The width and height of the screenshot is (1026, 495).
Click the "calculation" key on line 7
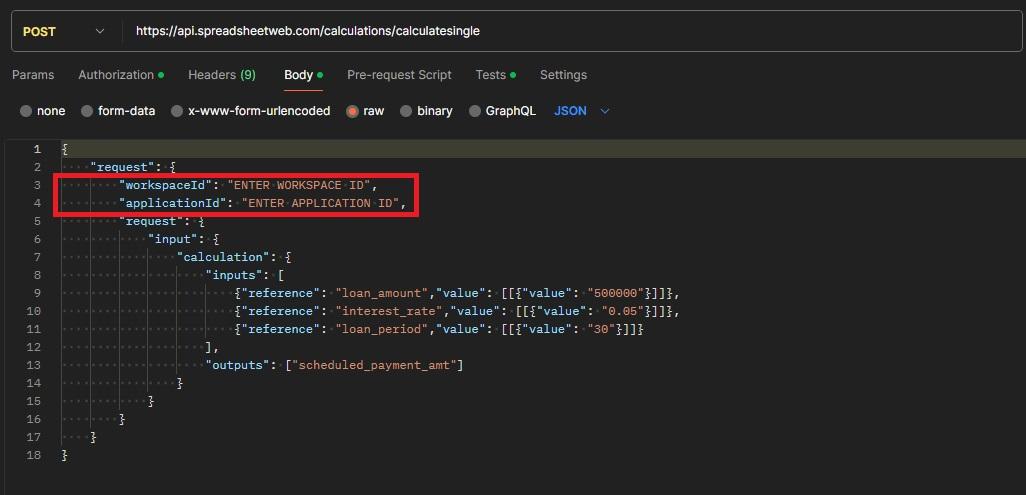pyautogui.click(x=223, y=257)
